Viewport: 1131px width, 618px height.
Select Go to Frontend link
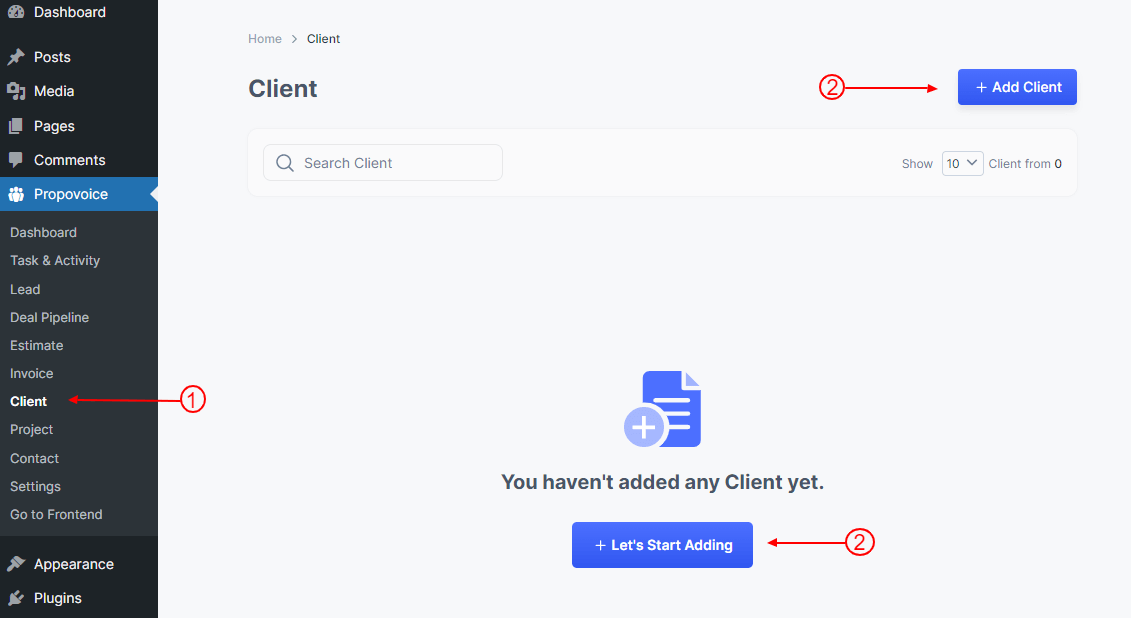(x=56, y=514)
